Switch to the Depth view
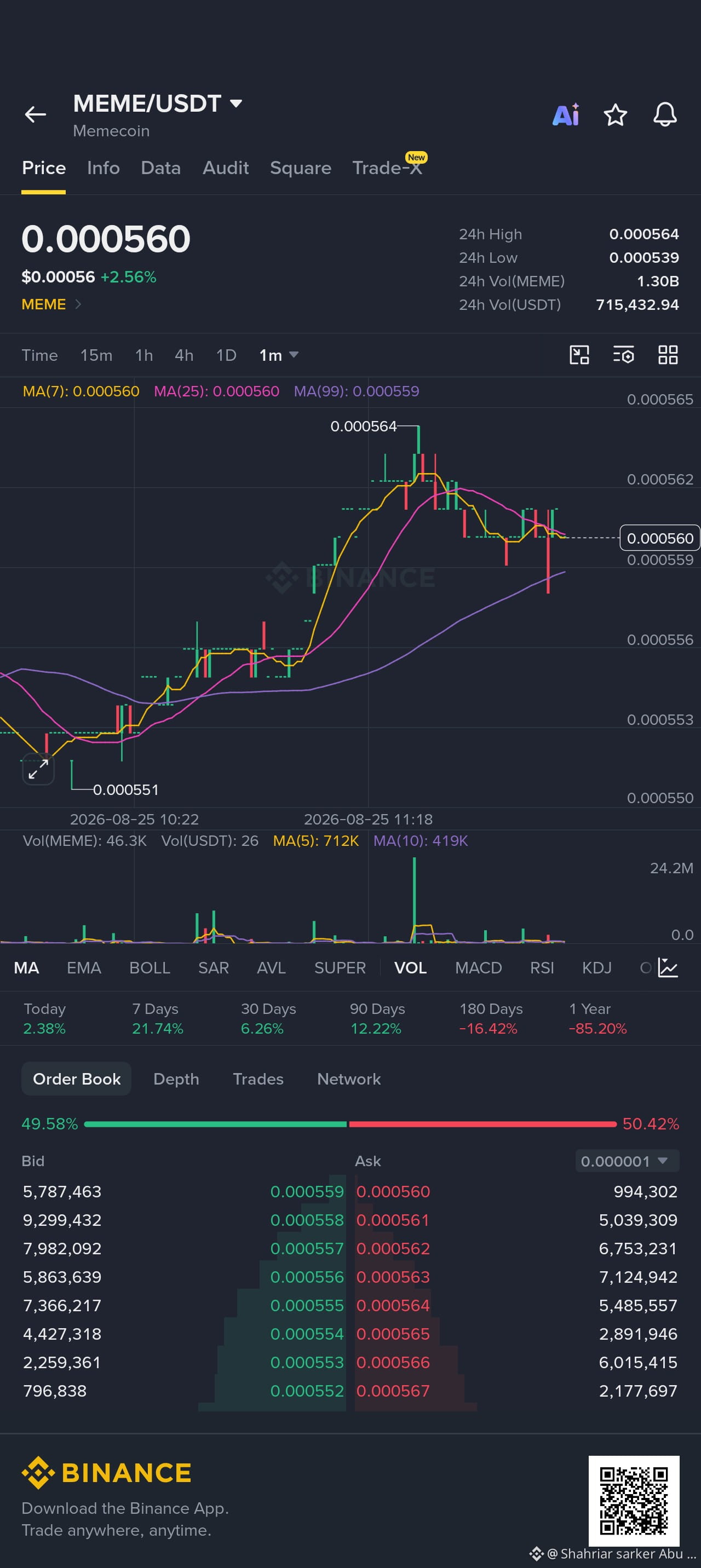The image size is (701, 1568). pos(176,1079)
